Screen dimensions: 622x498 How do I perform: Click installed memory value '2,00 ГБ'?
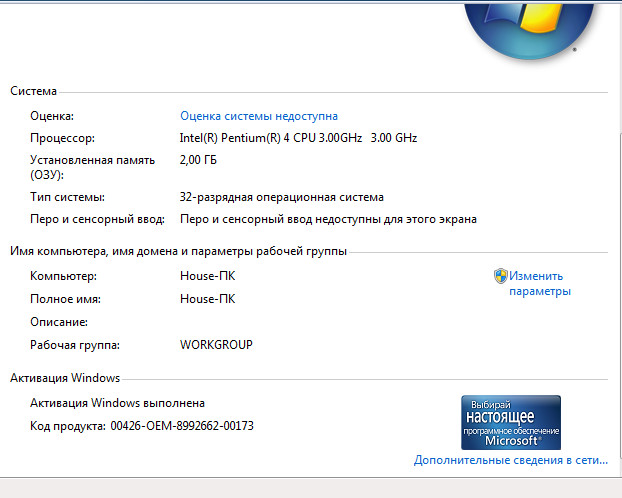click(198, 160)
